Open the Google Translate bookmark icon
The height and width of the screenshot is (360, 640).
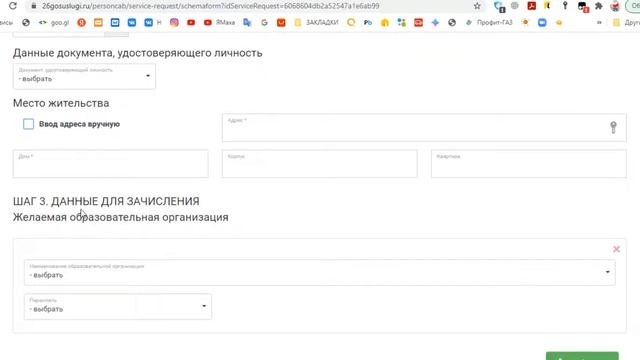247,23
